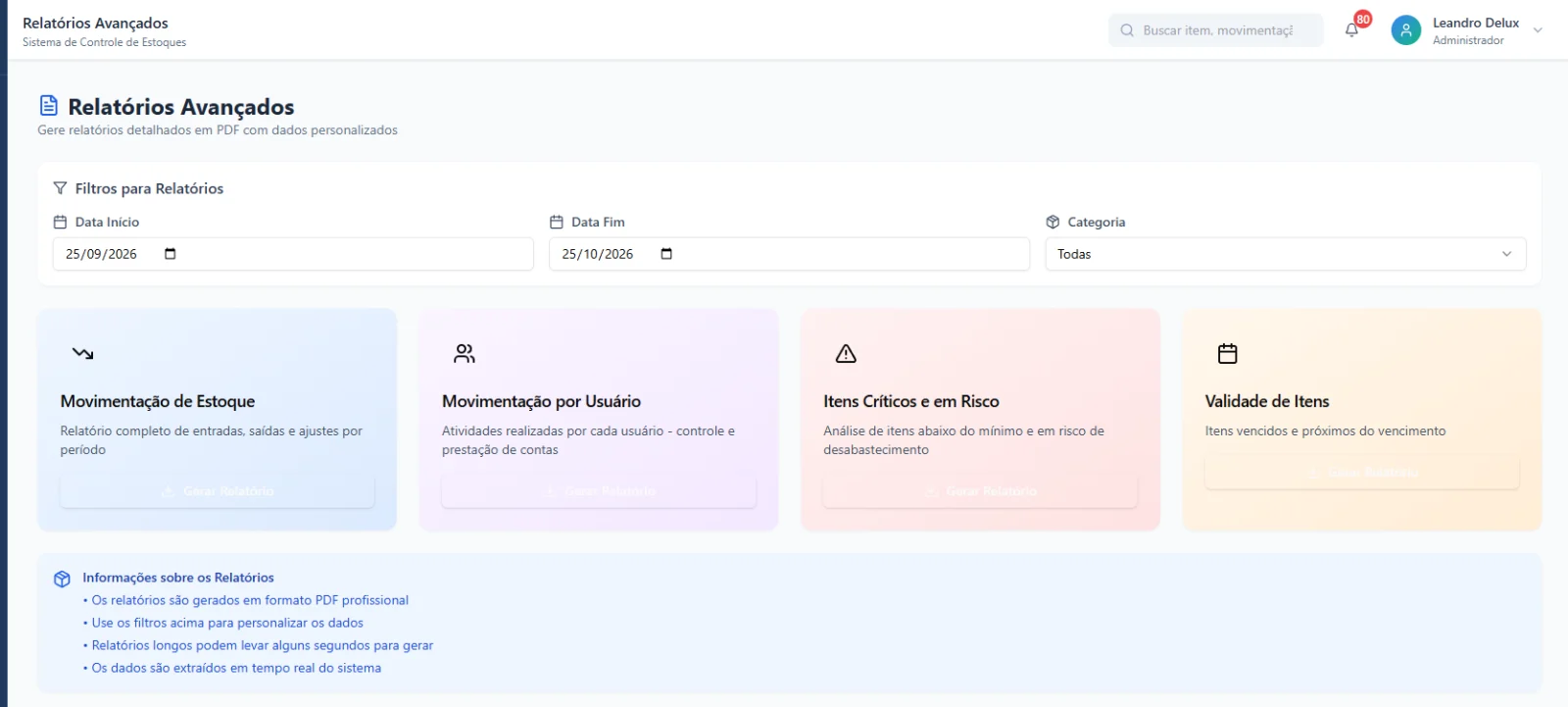Open the Data Fim calendar picker icon
Screen dimensions: 1568x707
666,254
